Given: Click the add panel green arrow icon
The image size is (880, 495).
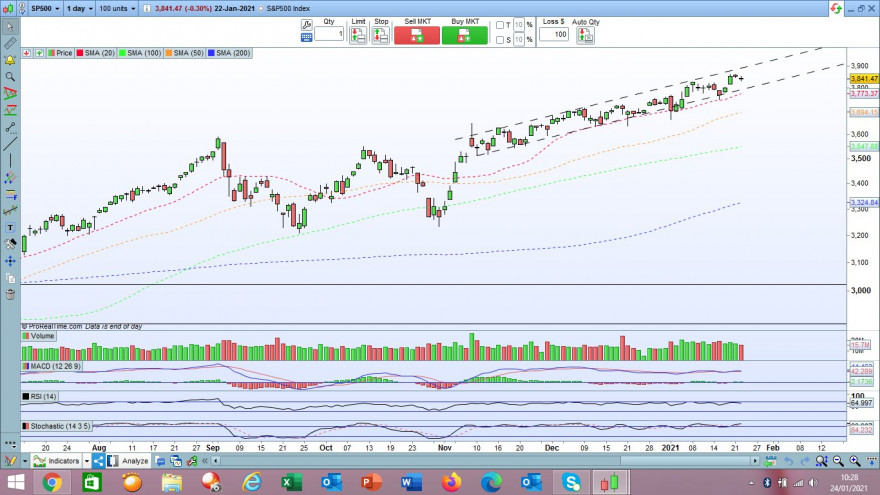Looking at the screenshot, I should click(39, 53).
